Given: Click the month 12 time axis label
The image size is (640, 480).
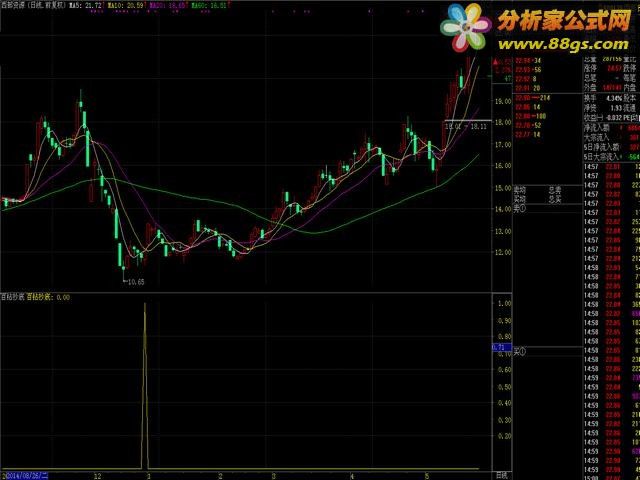Looking at the screenshot, I should [97, 476].
